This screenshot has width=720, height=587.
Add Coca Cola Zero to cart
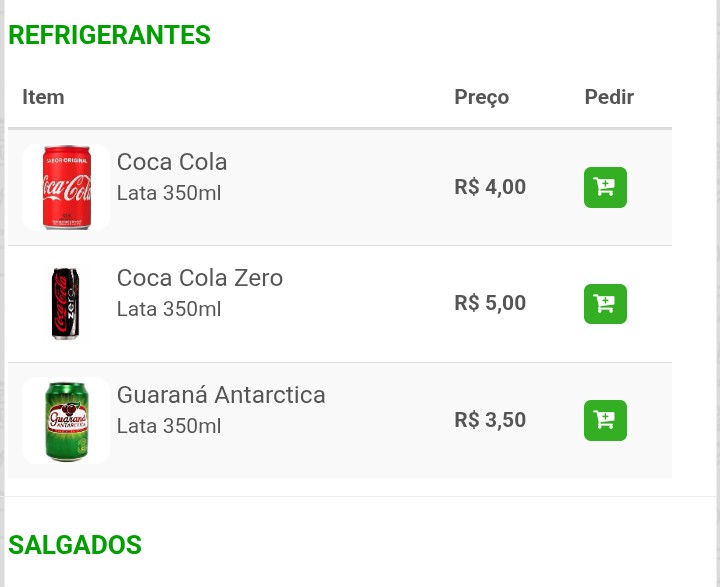605,304
